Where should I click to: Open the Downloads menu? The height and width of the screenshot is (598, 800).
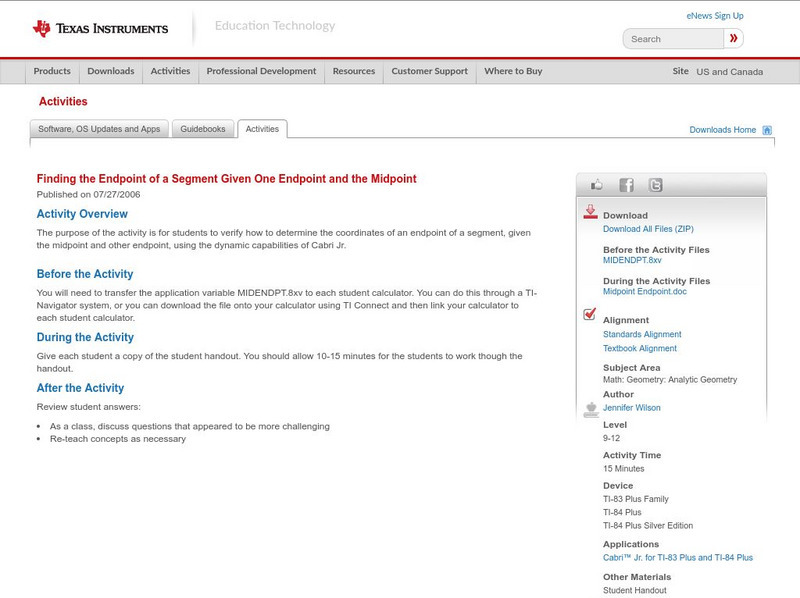point(111,71)
